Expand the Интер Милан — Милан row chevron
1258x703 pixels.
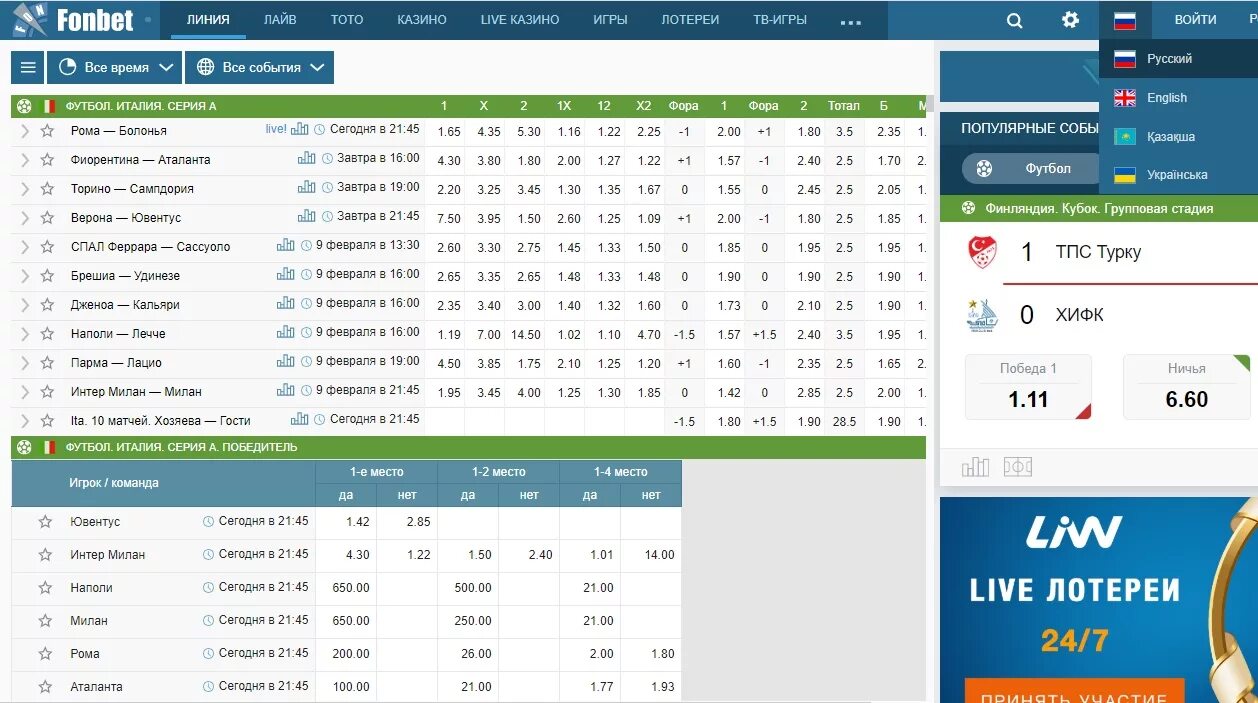(24, 391)
